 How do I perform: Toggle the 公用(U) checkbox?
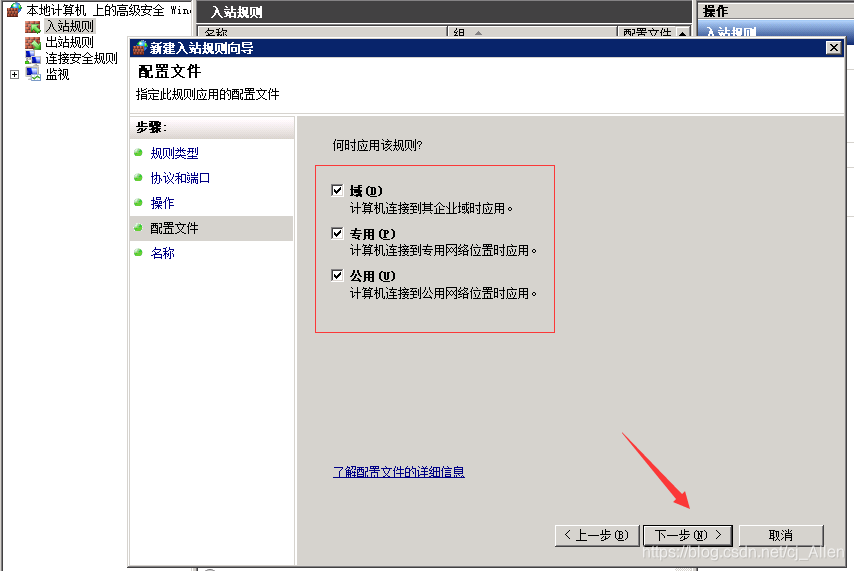pos(337,275)
